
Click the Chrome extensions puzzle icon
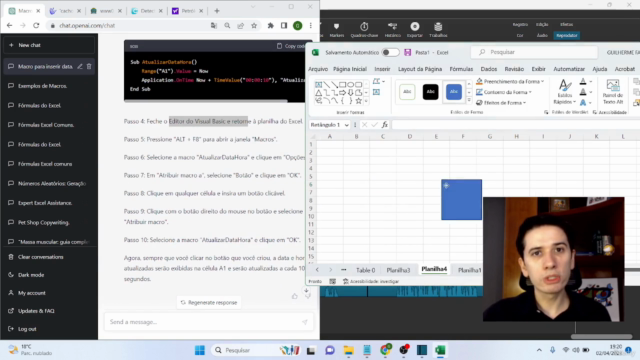point(270,25)
